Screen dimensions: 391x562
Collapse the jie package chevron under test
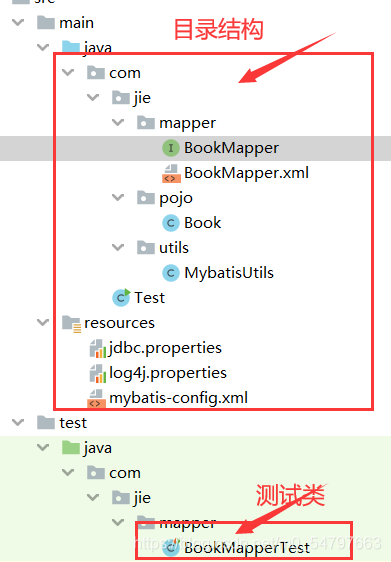pyautogui.click(x=93, y=497)
